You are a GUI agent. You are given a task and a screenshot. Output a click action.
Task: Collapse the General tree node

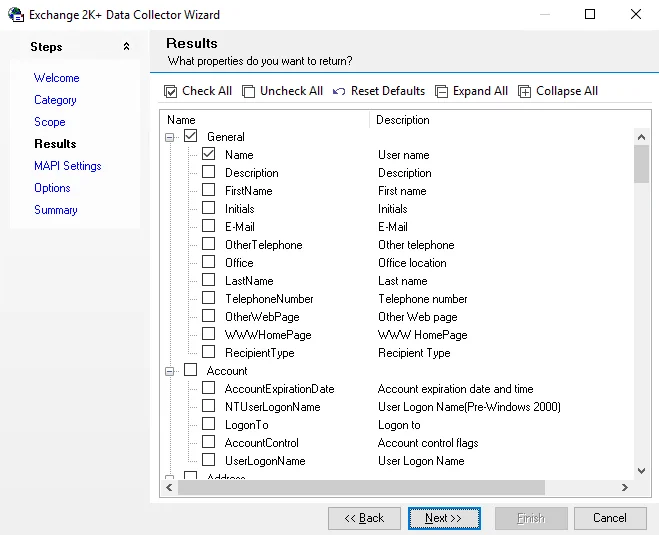tap(169, 137)
